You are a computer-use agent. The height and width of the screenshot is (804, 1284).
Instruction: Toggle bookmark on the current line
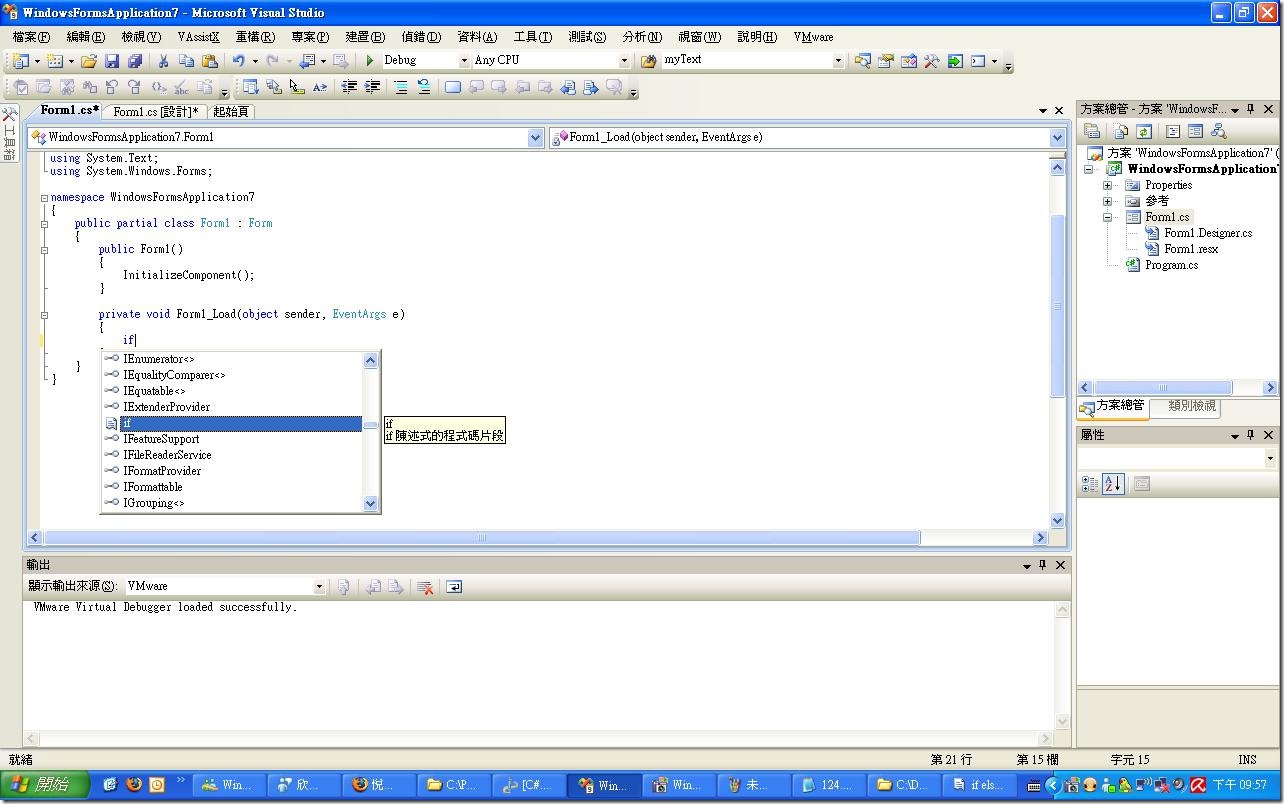pos(453,87)
